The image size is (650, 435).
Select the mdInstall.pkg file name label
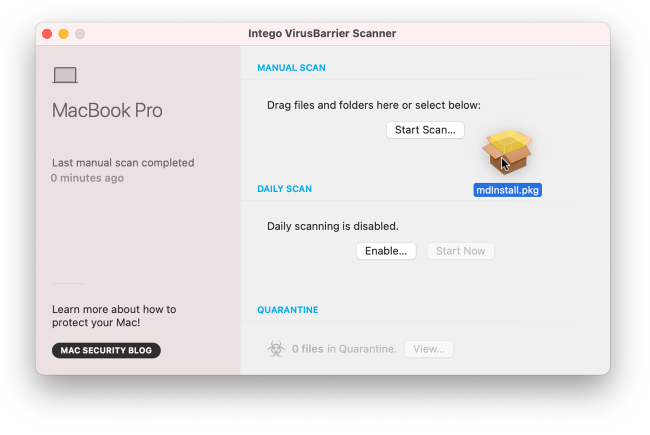507,190
